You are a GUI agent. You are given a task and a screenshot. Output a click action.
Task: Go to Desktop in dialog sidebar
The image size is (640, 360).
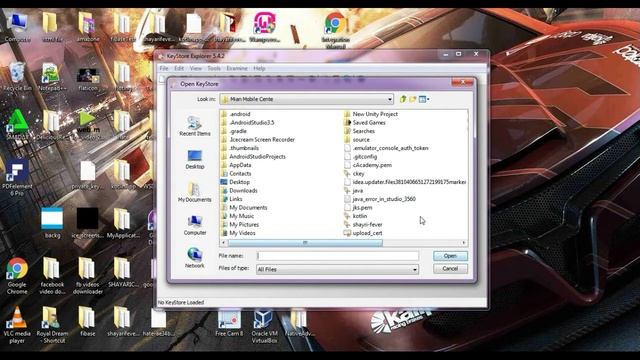click(195, 159)
